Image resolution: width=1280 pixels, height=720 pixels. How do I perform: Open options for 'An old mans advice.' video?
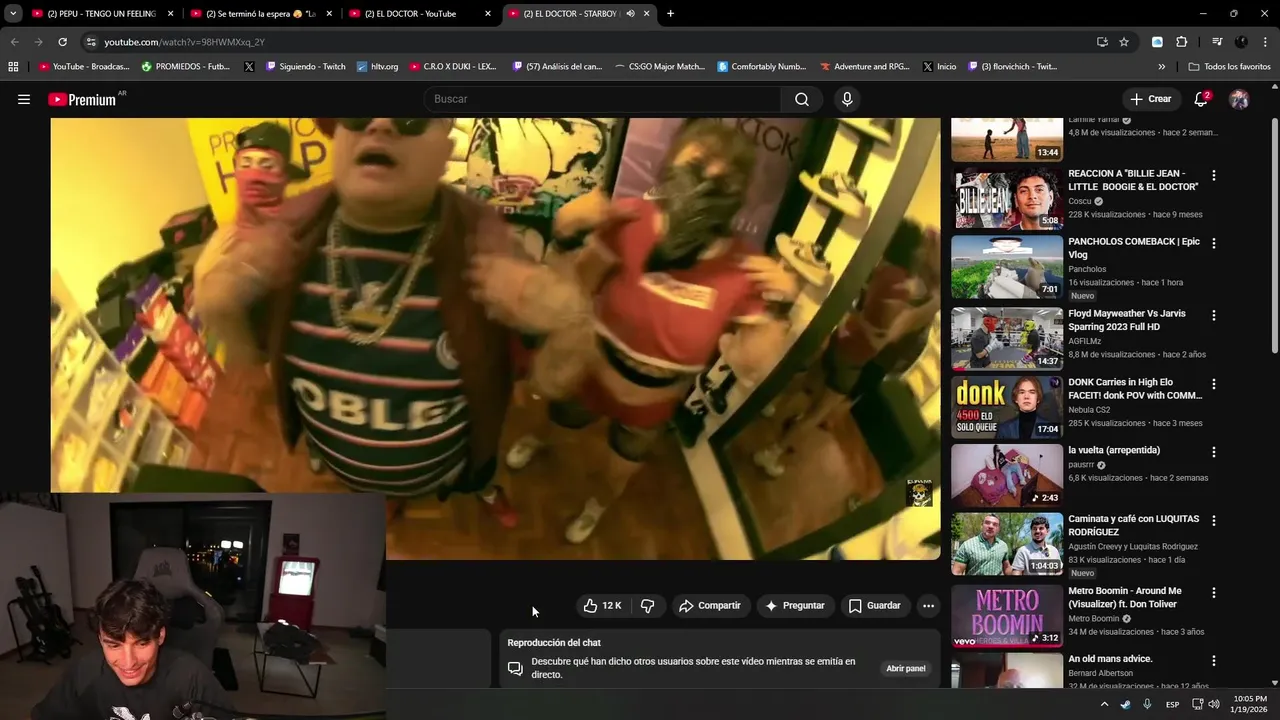tap(1214, 661)
